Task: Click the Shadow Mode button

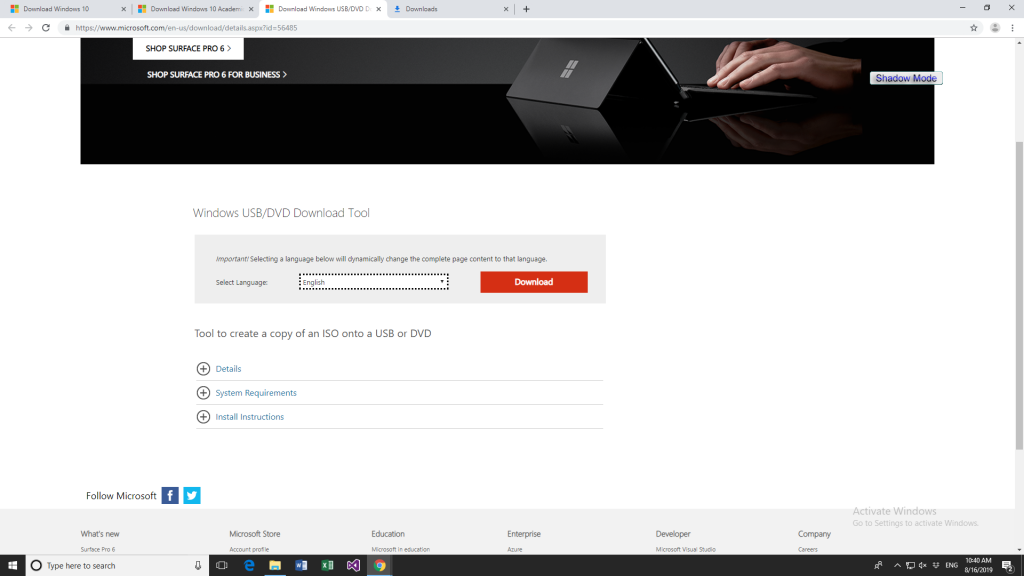Action: tap(906, 78)
